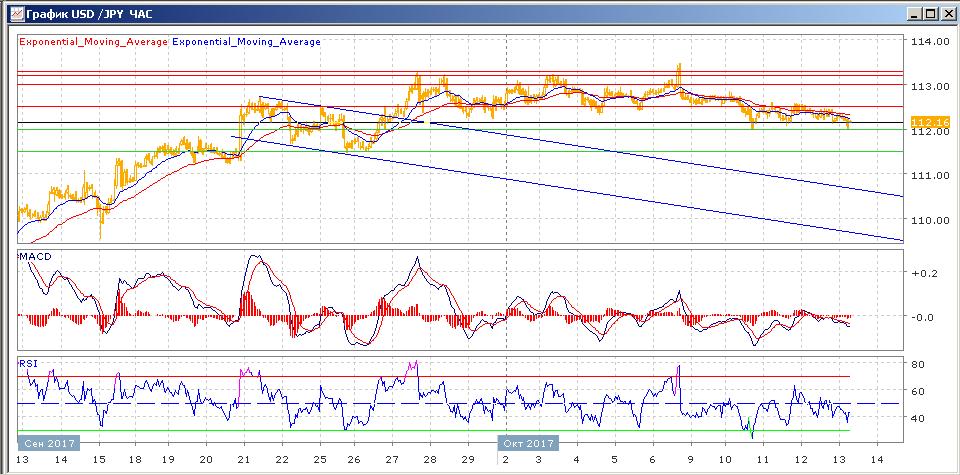
Task: Click date label 21 on time axis
Action: 244,460
